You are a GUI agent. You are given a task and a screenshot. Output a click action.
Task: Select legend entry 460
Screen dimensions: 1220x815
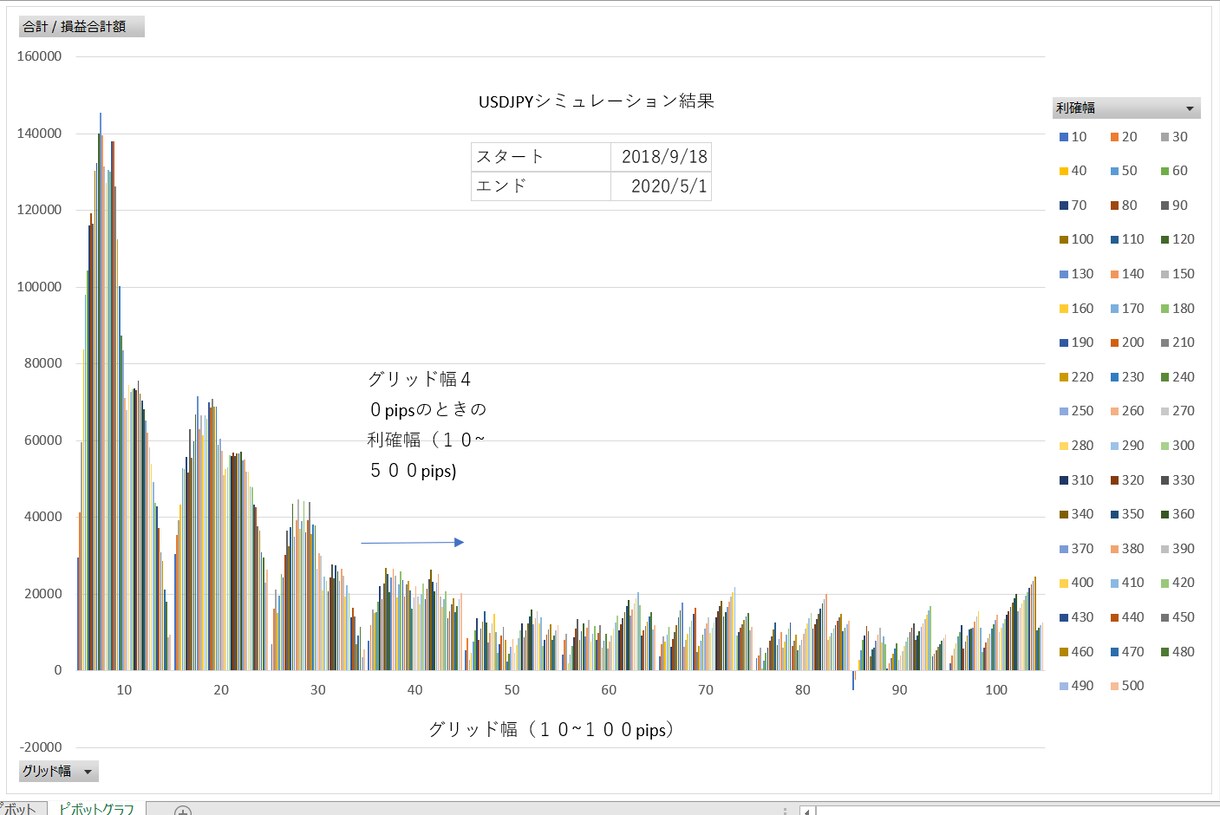point(1077,652)
